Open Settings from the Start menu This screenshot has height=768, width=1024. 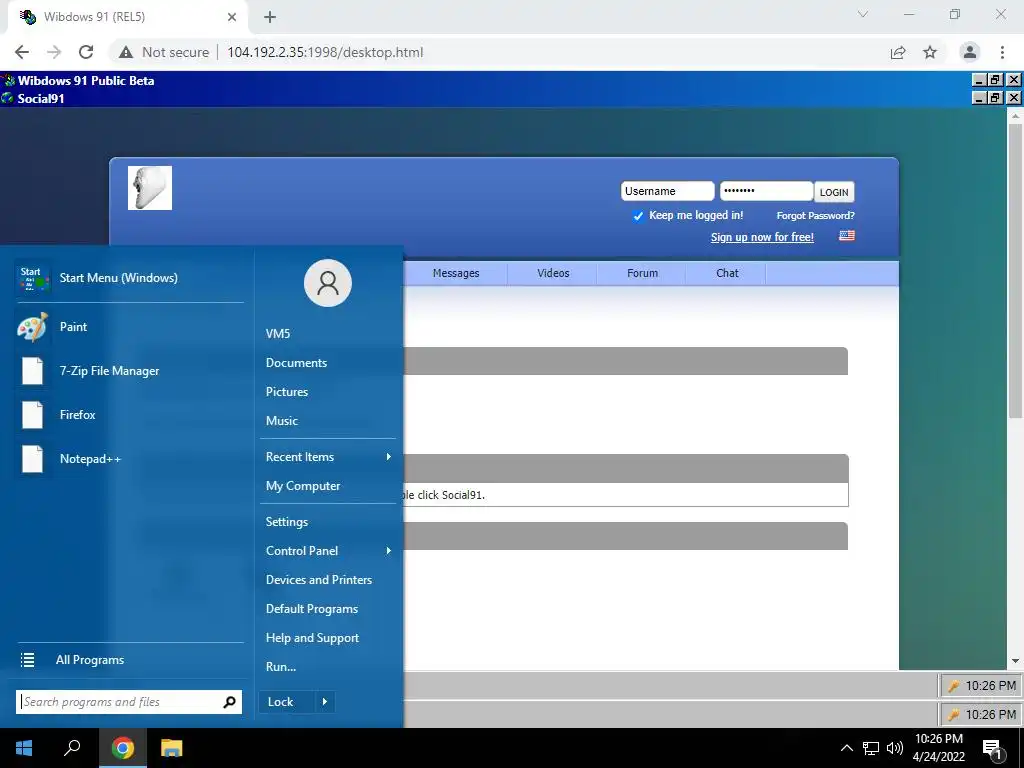click(x=287, y=522)
